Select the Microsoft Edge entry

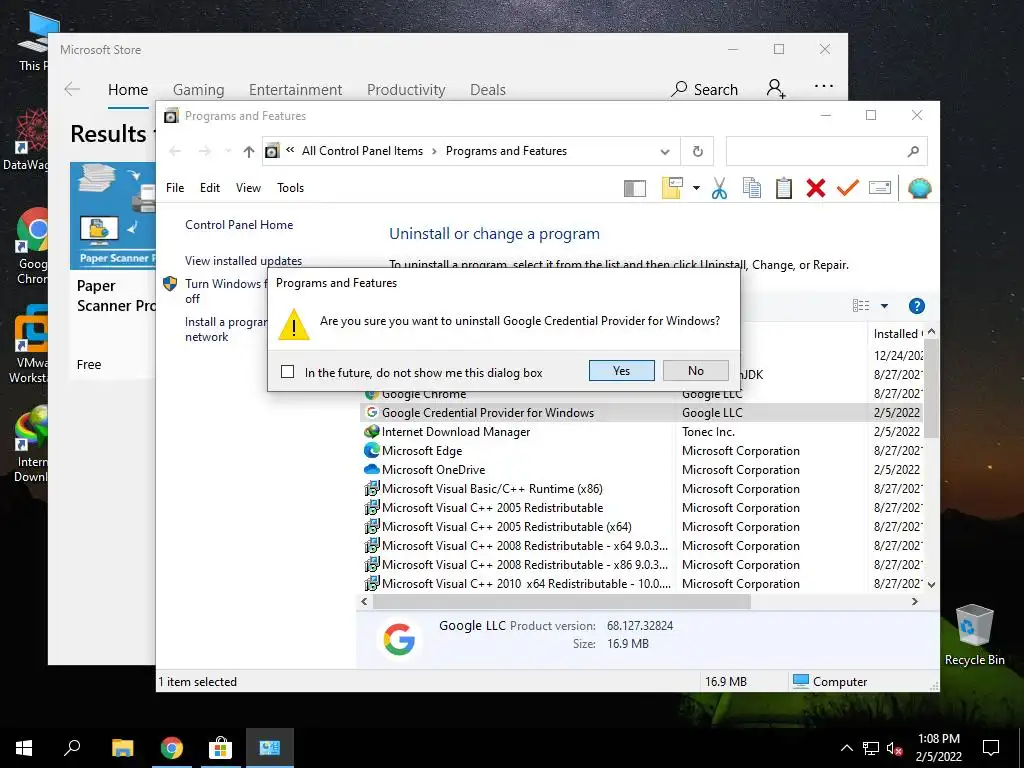422,451
